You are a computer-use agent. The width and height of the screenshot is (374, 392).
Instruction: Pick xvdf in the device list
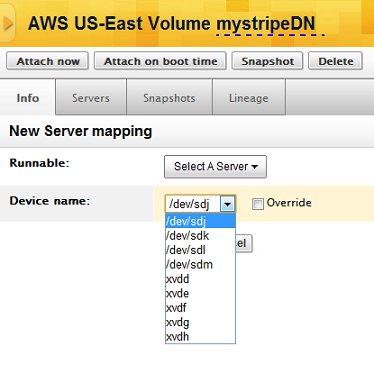(x=200, y=308)
